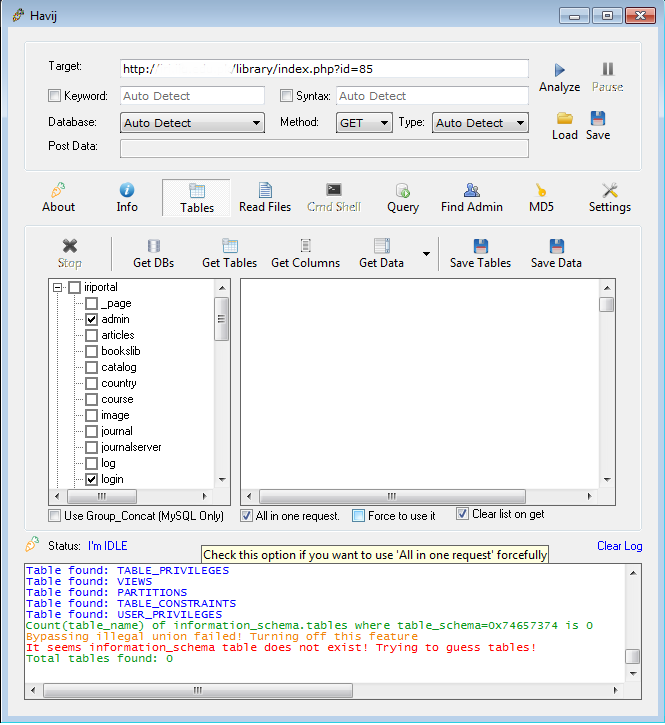This screenshot has width=665, height=725.
Task: Click the Havij title bar carrot icon
Action: click(18, 15)
